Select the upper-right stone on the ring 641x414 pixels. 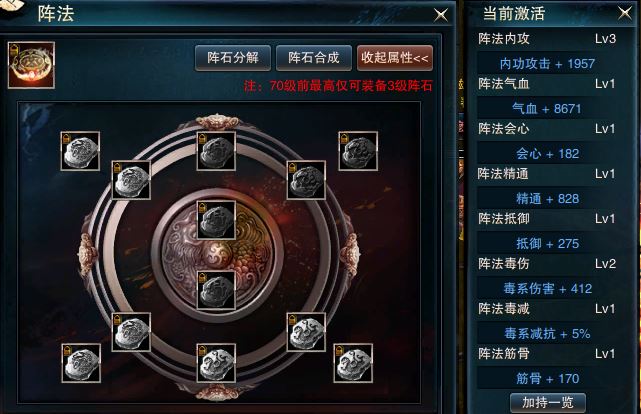tap(306, 180)
